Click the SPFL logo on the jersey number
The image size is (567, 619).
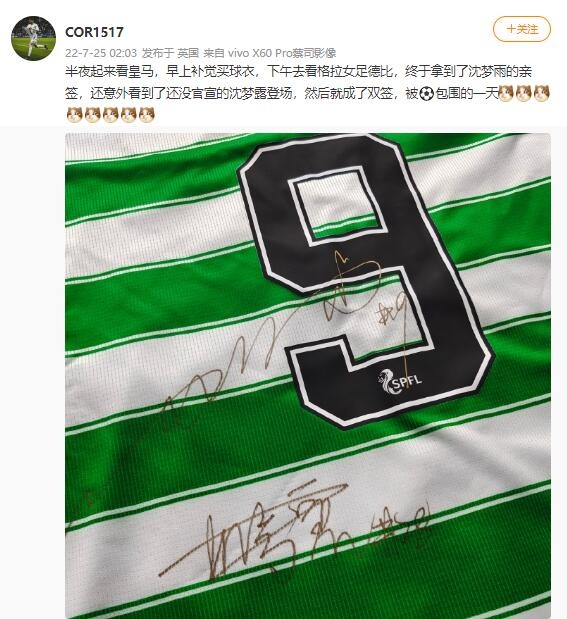click(x=400, y=381)
